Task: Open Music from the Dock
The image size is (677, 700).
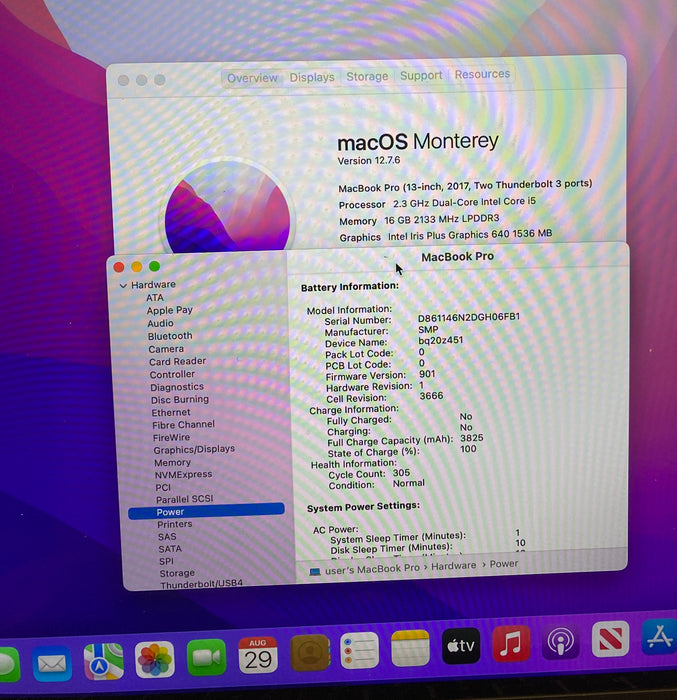Action: click(511, 643)
